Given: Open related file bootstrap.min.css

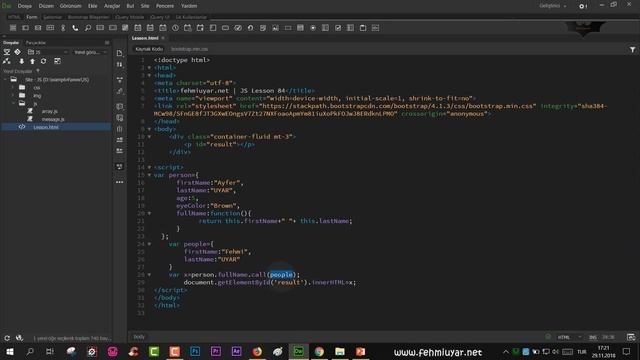Looking at the screenshot, I should (x=189, y=49).
